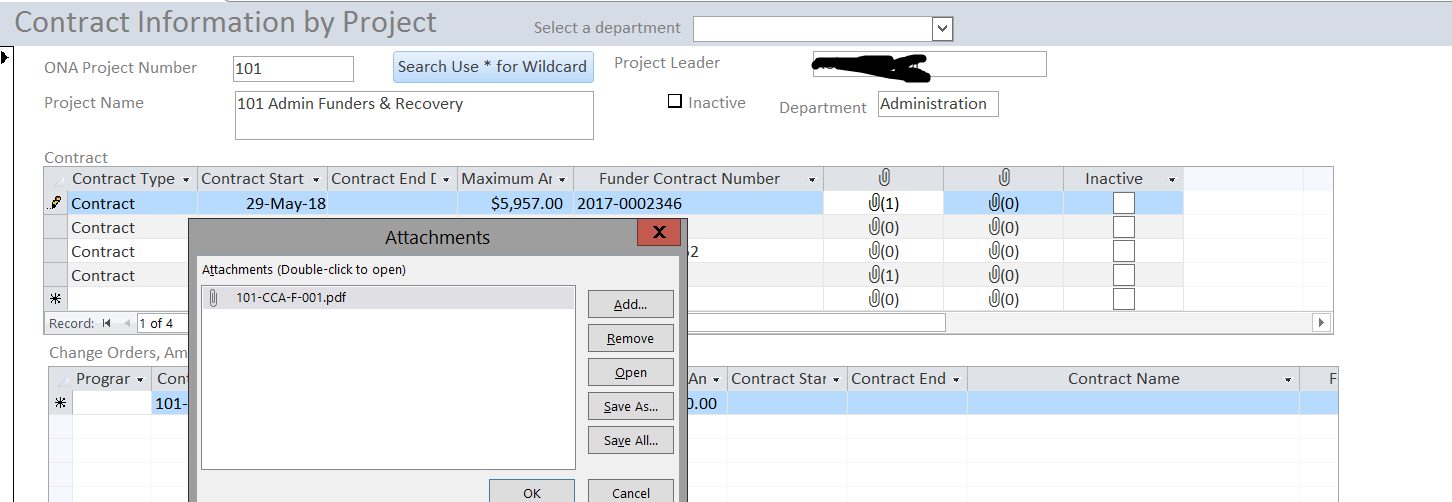The image size is (1452, 502).
Task: Click the Add... button in Attachments dialog
Action: coord(630,304)
